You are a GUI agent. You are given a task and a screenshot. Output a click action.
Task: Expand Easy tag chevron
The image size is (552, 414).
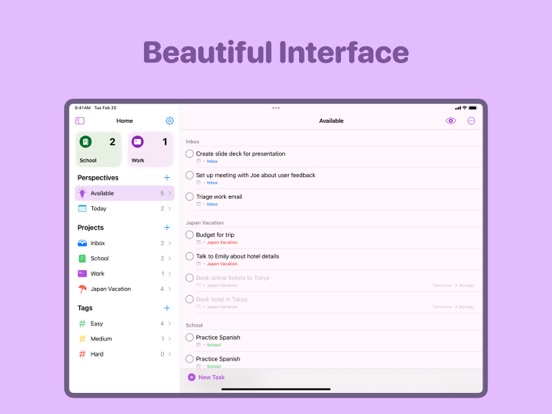(x=170, y=323)
